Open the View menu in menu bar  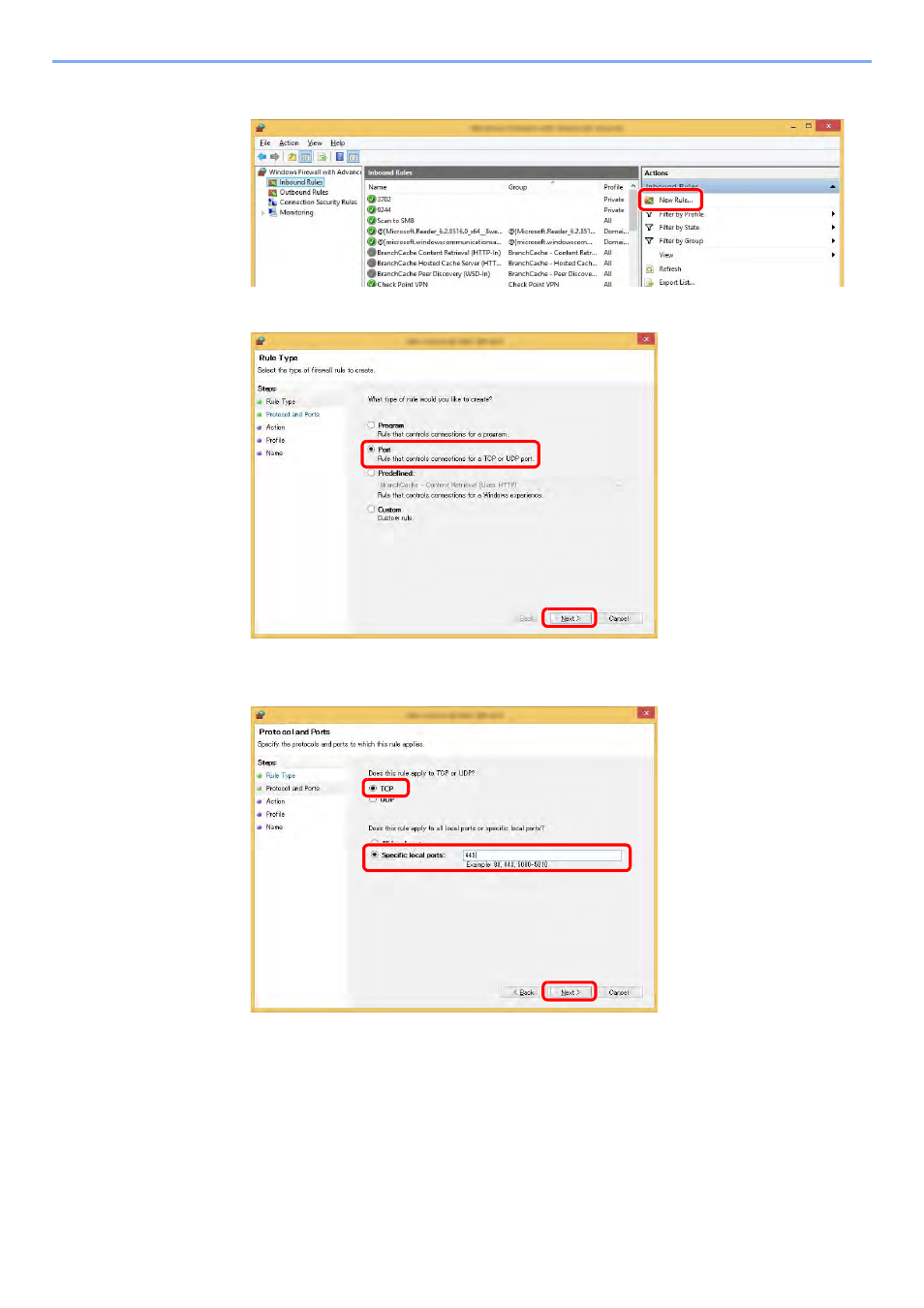pyautogui.click(x=315, y=143)
